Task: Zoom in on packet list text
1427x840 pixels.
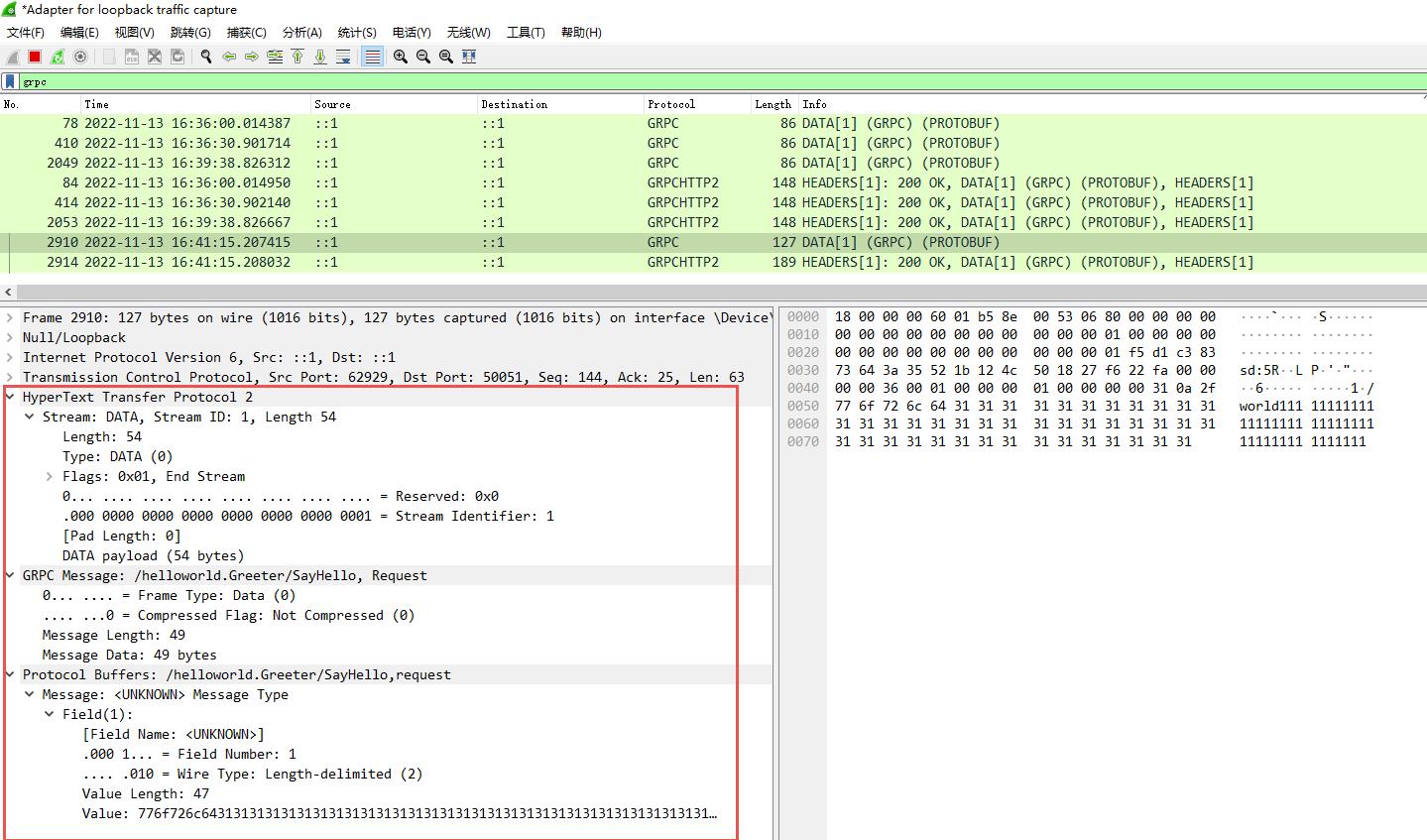Action: tap(400, 57)
